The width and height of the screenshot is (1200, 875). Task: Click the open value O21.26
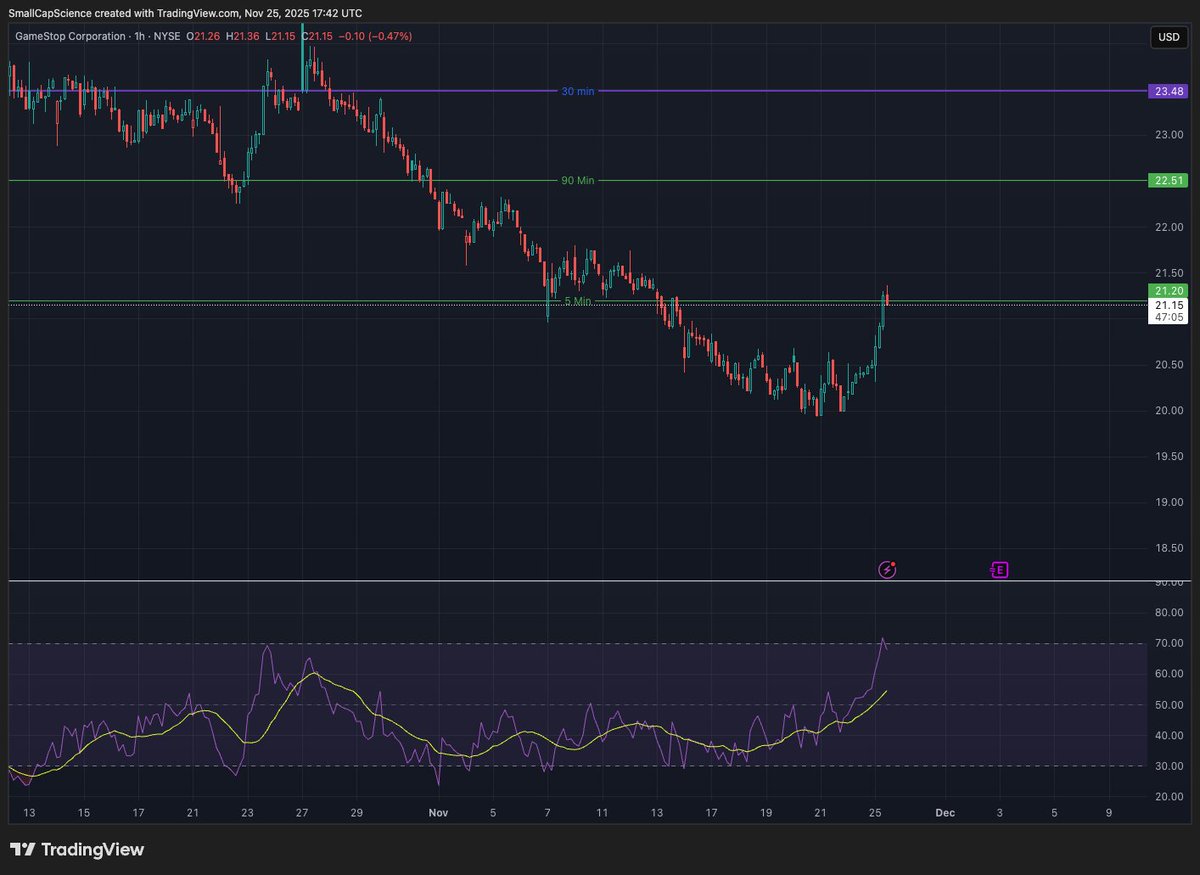pyautogui.click(x=204, y=36)
